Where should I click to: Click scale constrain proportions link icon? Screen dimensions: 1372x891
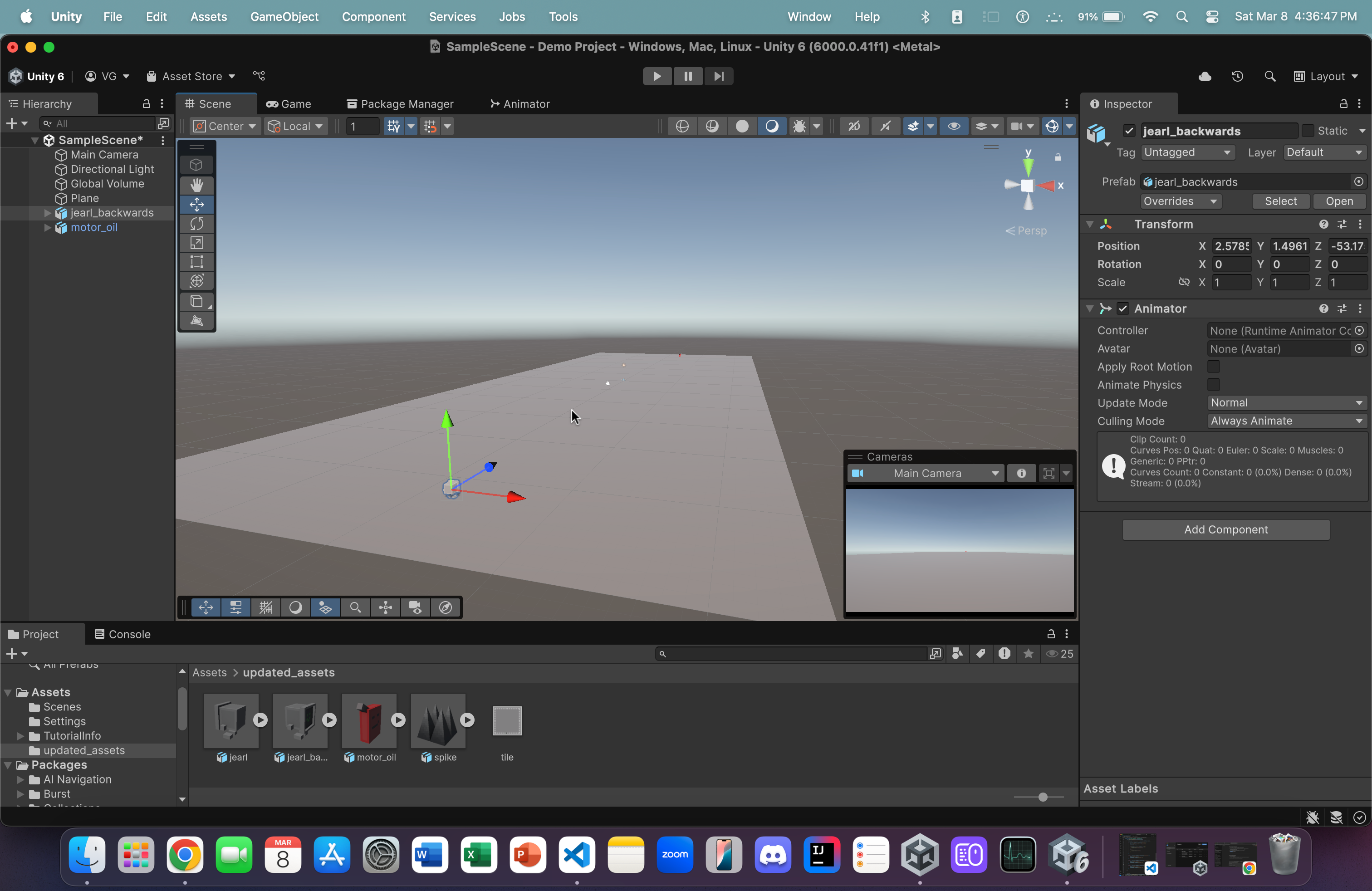(x=1184, y=282)
